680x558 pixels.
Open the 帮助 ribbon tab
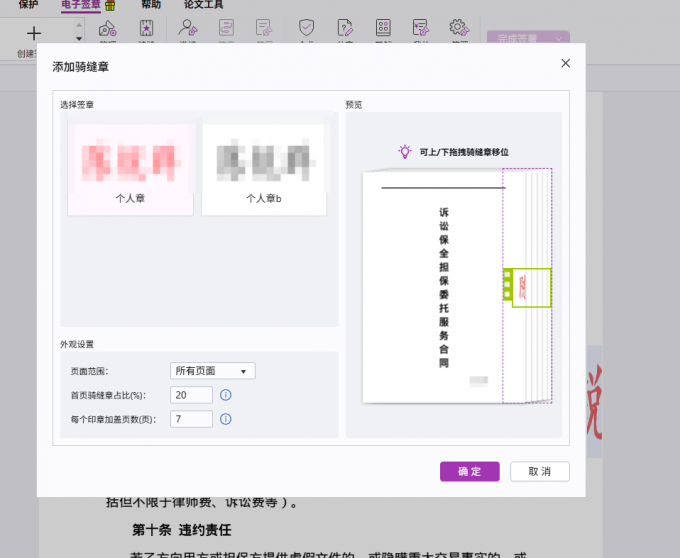(x=151, y=4)
